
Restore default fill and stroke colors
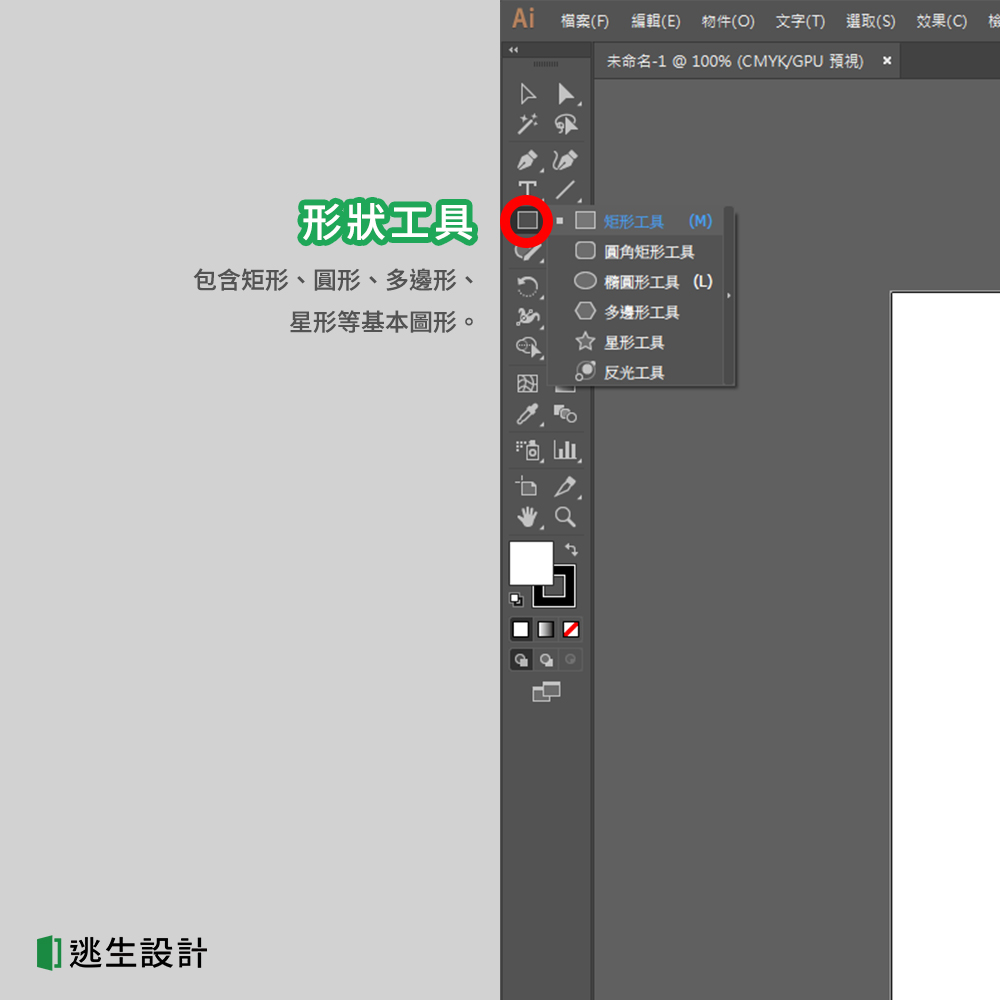point(514,597)
